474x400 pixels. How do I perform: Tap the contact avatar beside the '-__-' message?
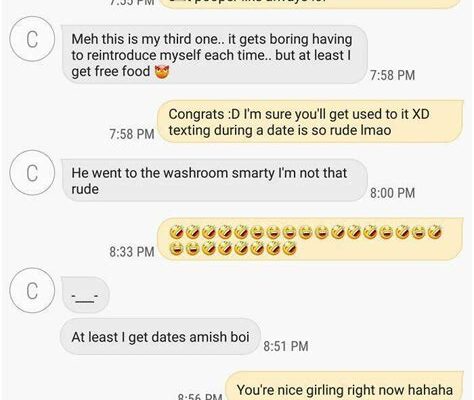click(32, 291)
